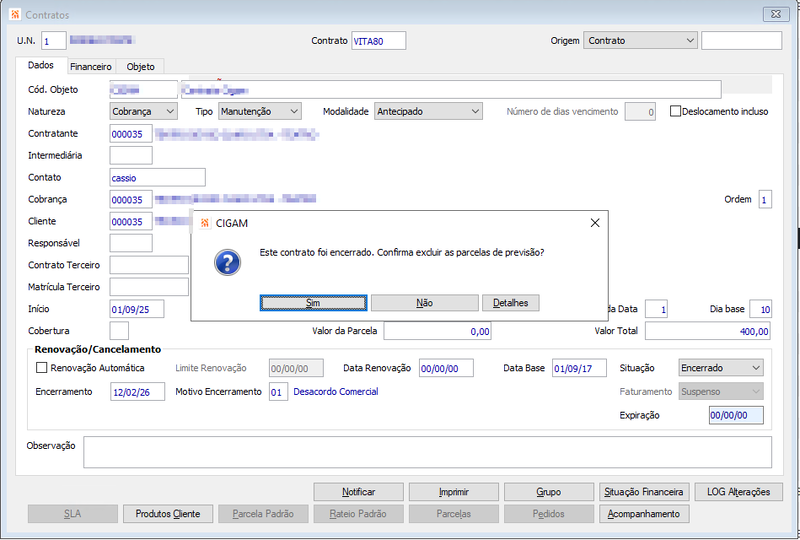Click the Expiração date field

736,415
